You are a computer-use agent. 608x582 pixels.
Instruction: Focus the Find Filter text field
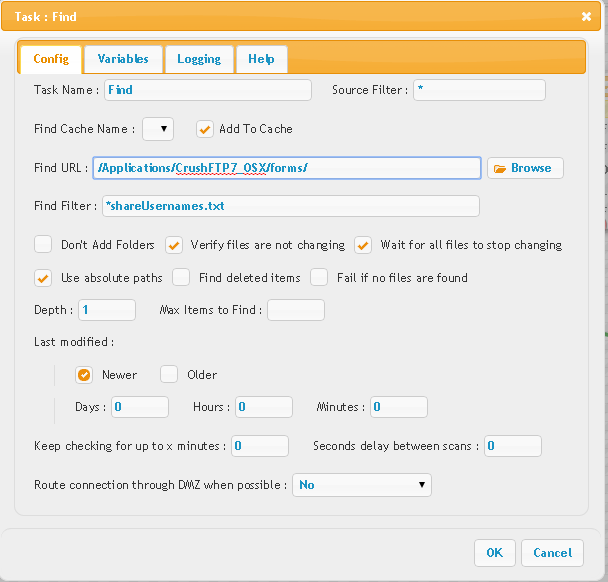click(291, 206)
